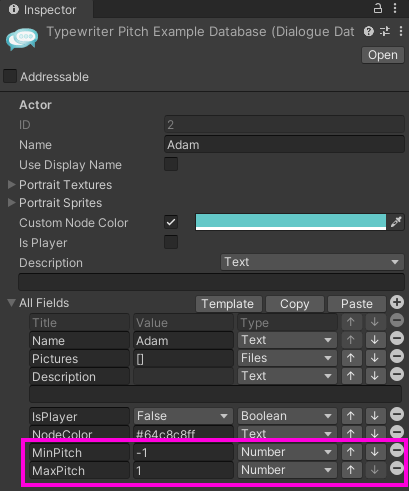The height and width of the screenshot is (491, 409).
Task: Open the Description type dropdown showing Text
Action: [312, 262]
